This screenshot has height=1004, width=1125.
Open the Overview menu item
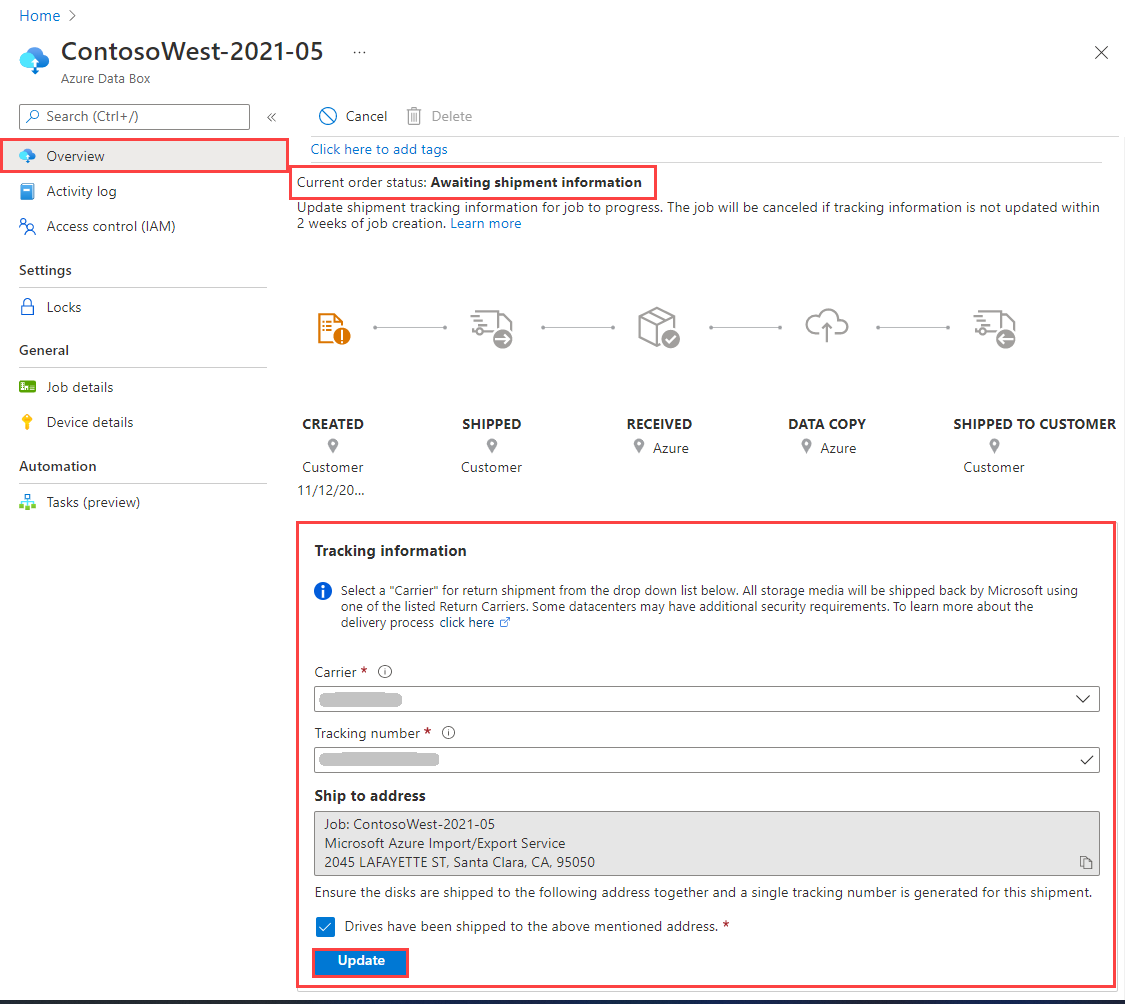tap(144, 156)
